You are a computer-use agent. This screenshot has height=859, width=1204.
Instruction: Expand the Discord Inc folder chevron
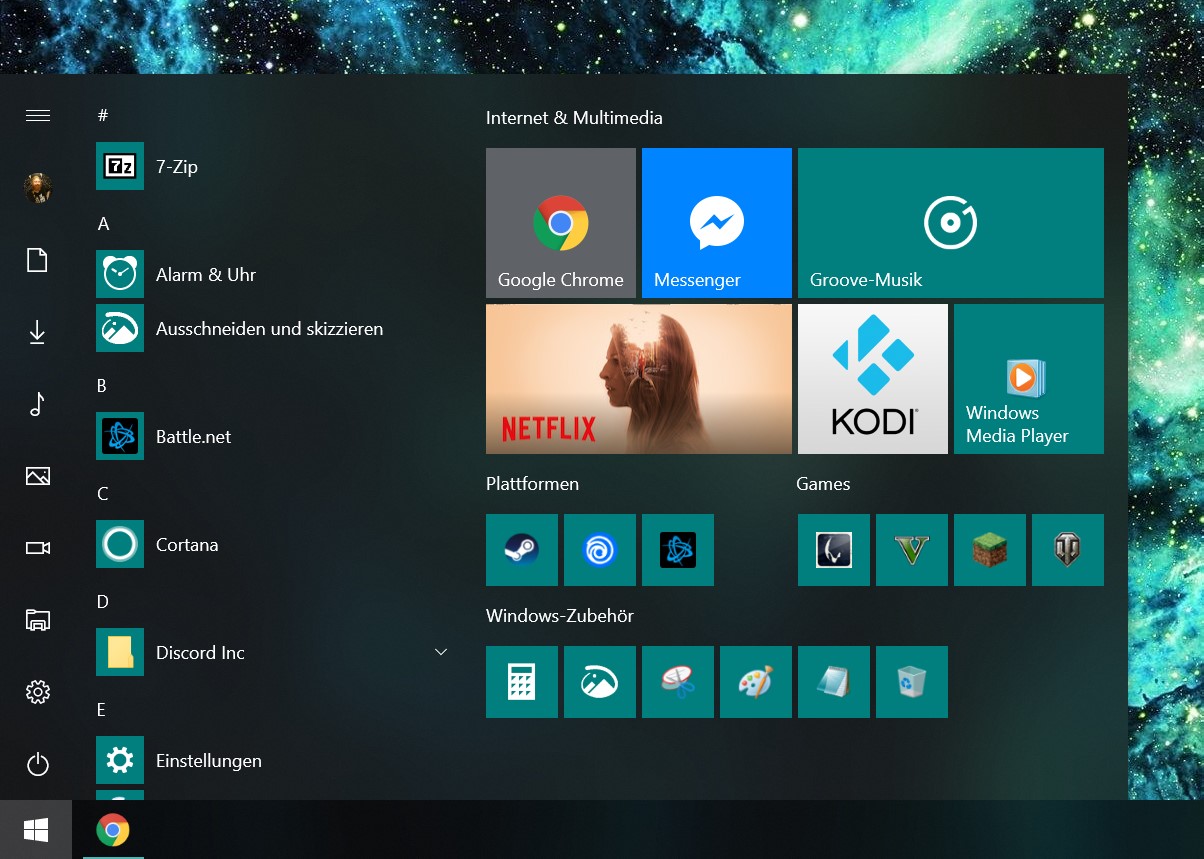(x=441, y=652)
